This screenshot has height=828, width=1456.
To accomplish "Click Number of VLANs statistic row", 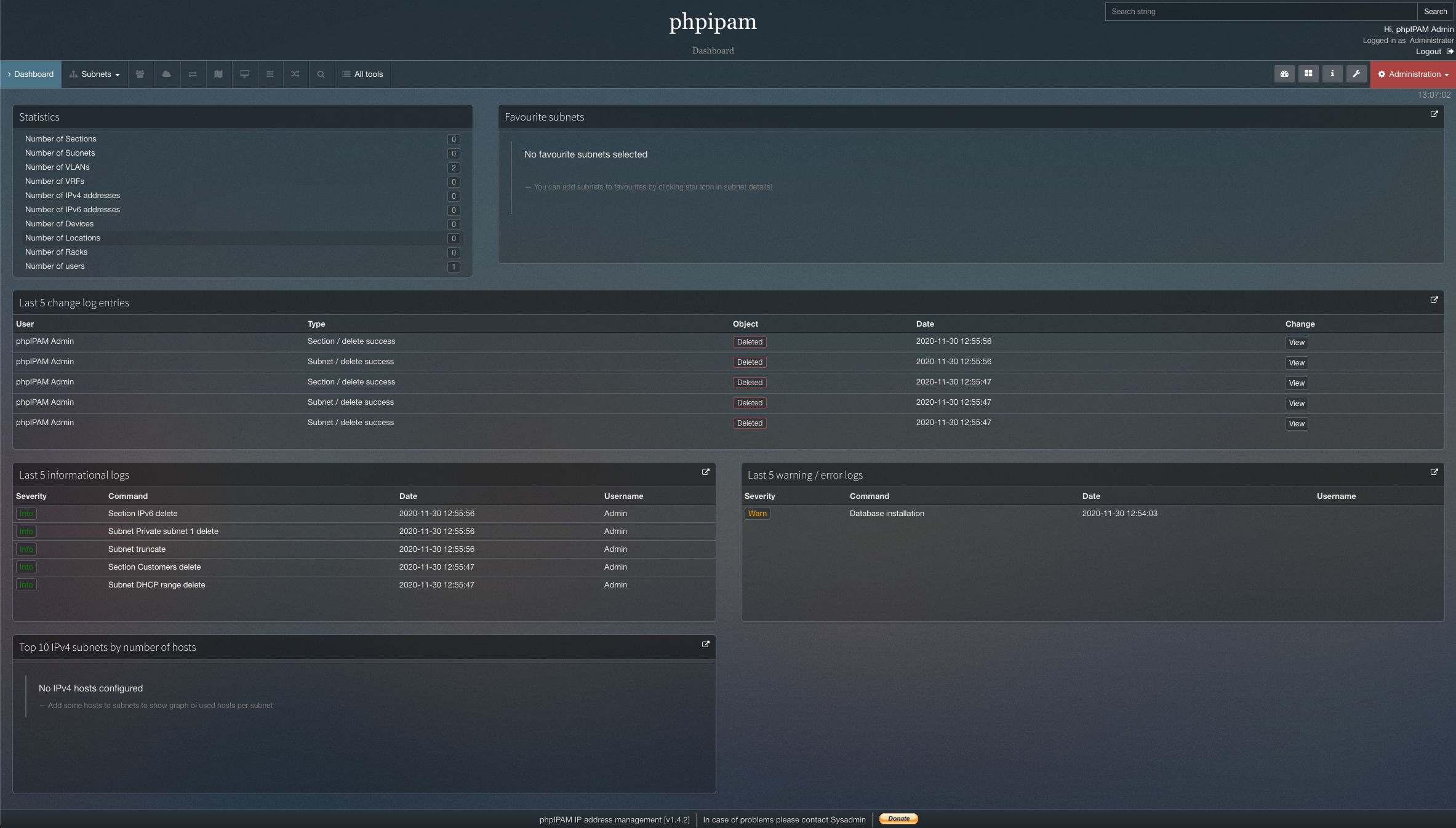I will click(242, 167).
